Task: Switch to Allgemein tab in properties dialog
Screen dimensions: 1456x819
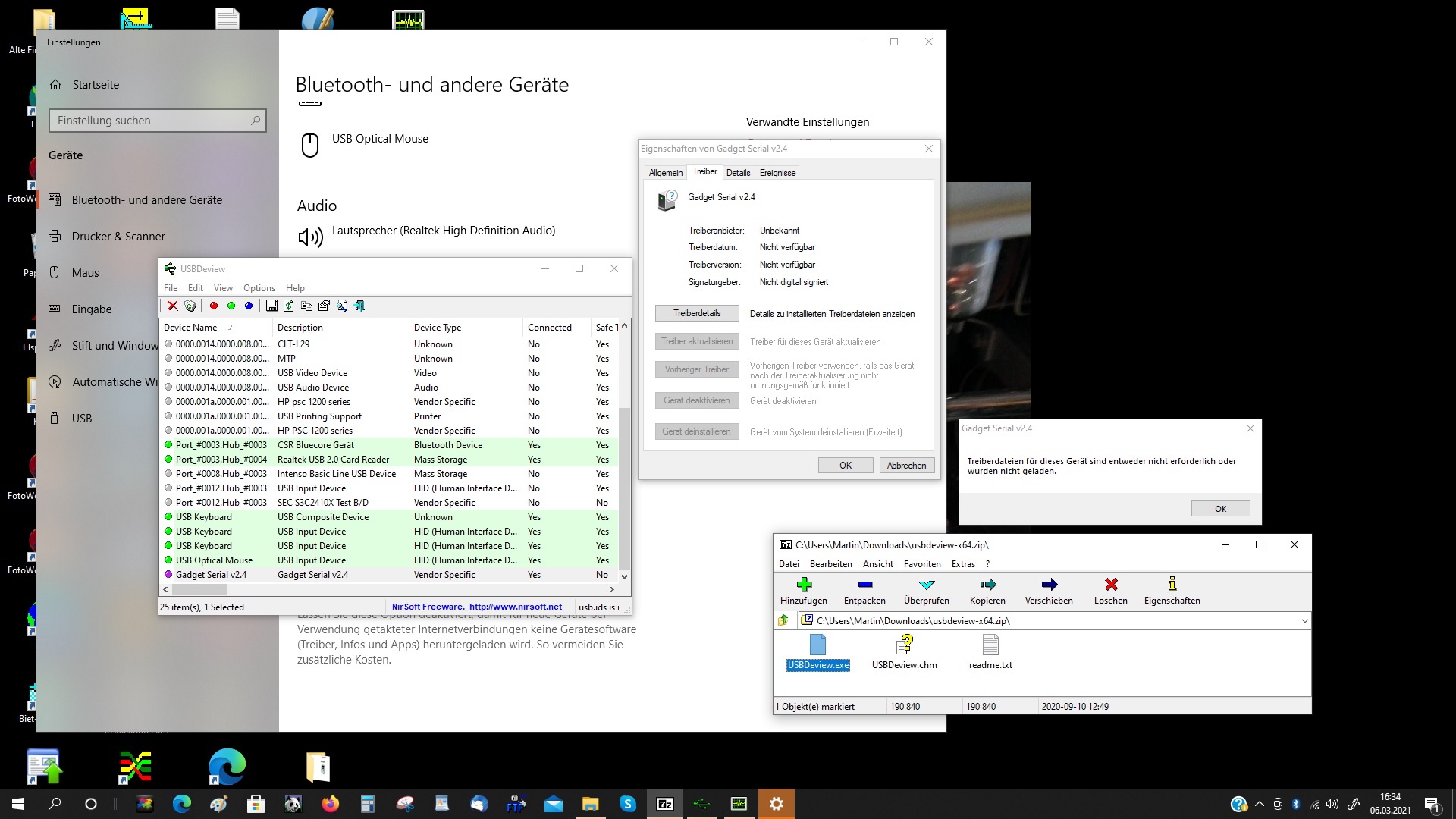Action: (666, 173)
